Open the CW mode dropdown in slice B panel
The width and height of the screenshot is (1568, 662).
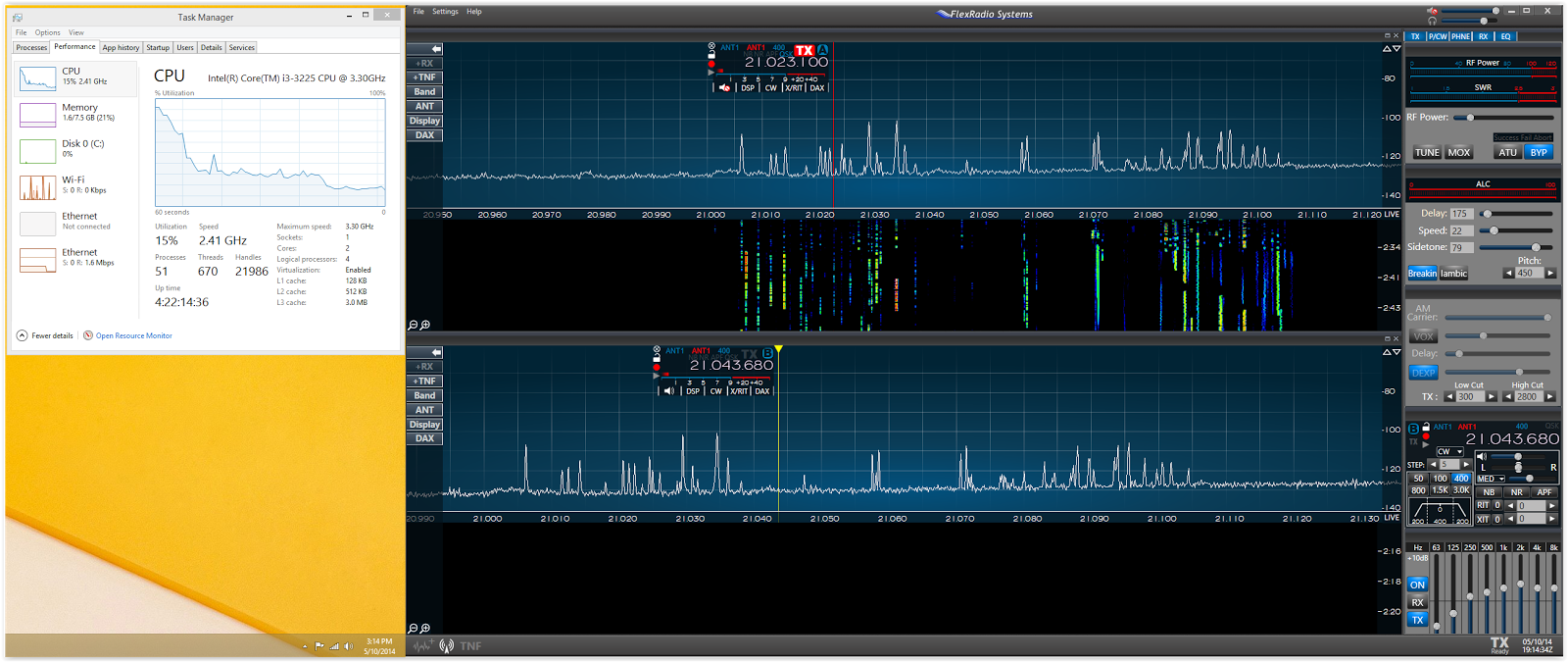[x=1449, y=451]
